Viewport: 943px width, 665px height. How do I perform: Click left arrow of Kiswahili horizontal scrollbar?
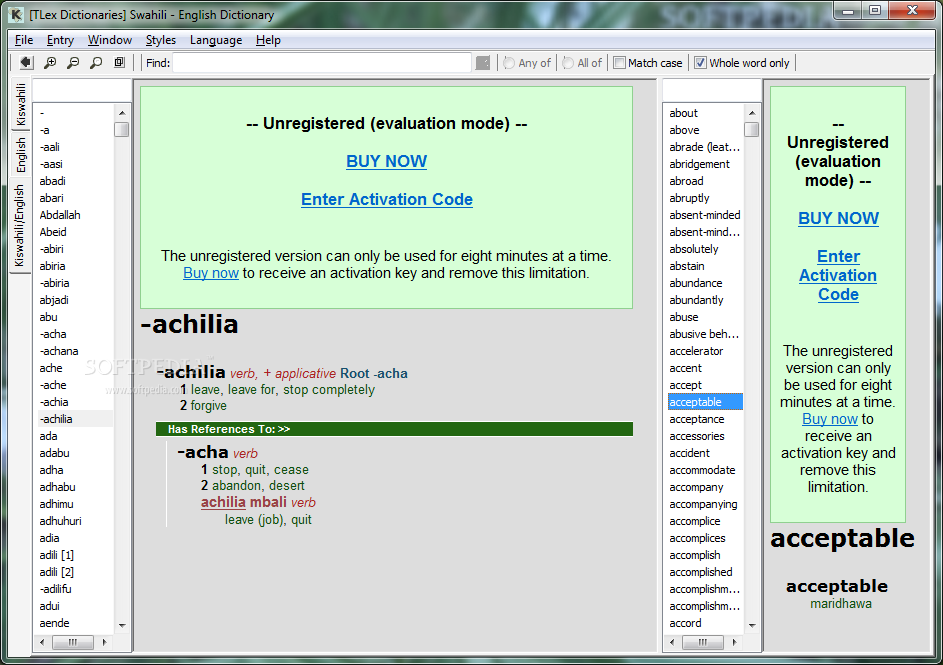[x=42, y=642]
